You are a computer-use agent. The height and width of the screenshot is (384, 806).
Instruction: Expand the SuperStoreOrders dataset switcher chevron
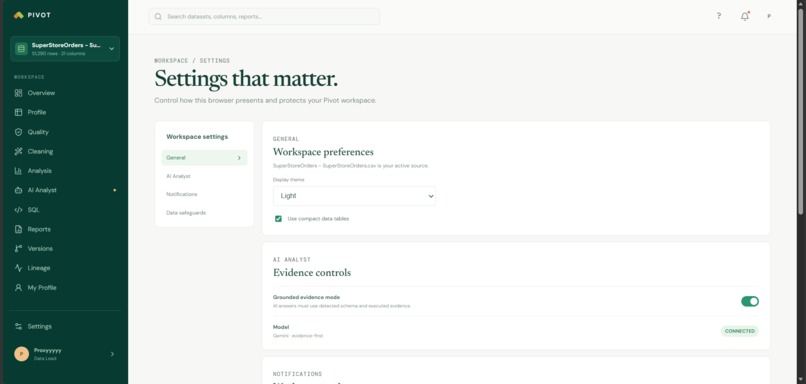click(x=112, y=49)
